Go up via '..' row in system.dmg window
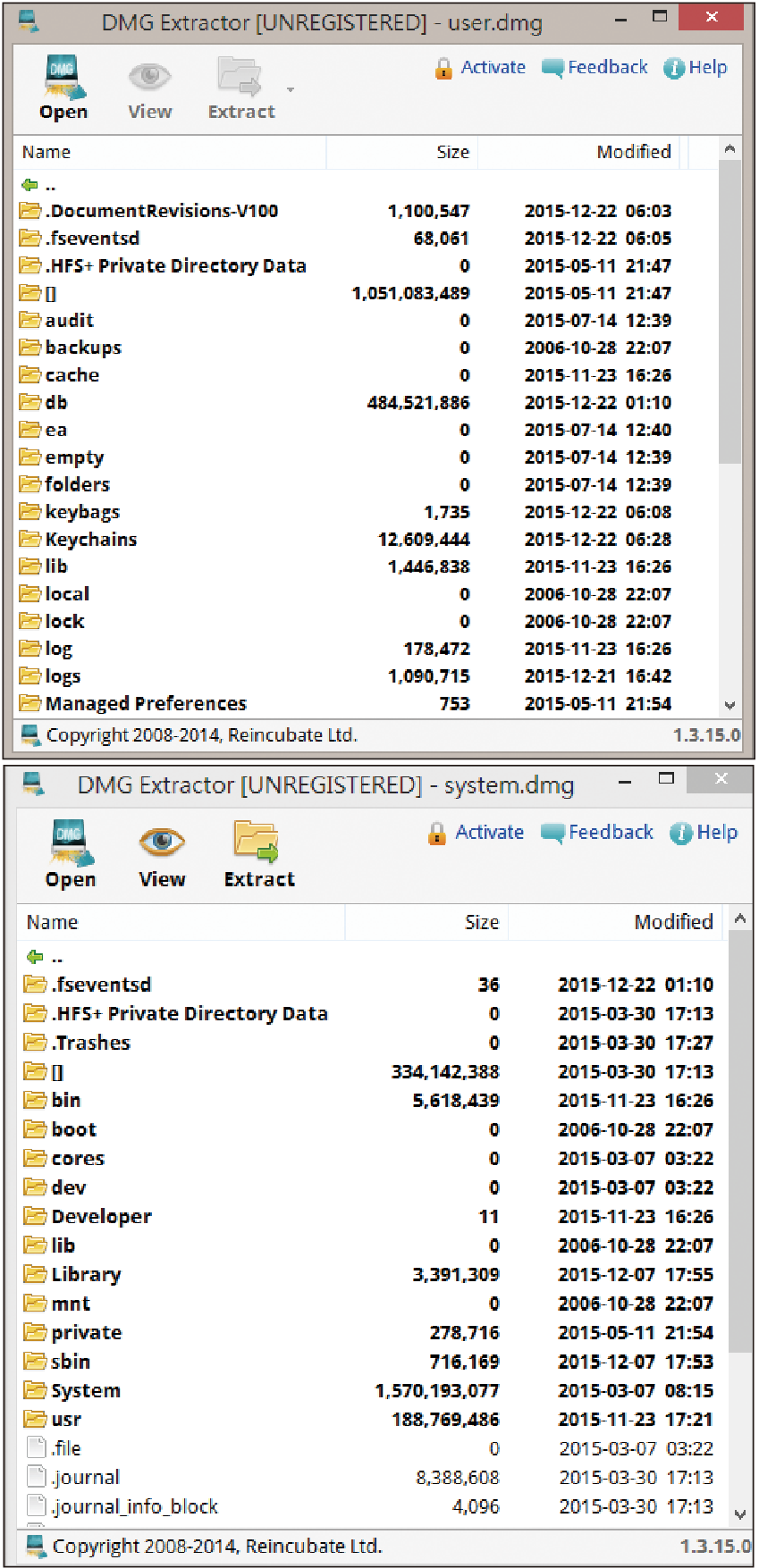 (45, 957)
